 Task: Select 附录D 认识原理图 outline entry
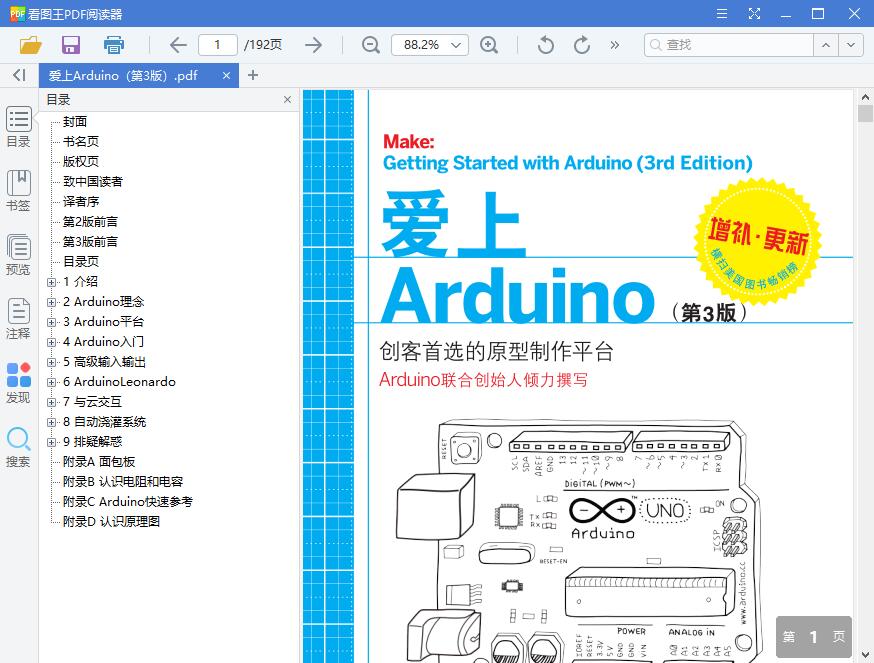(x=111, y=521)
